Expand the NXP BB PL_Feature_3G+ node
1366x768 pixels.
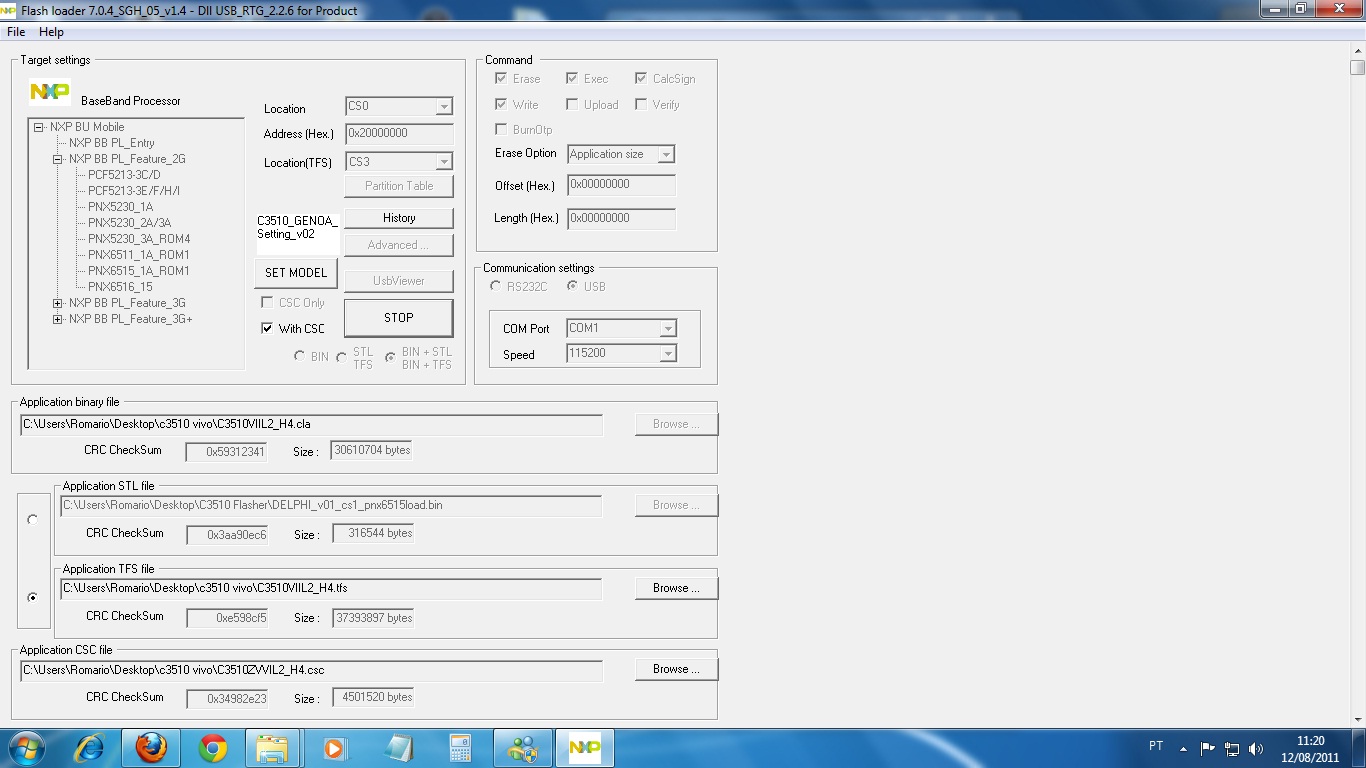(57, 319)
